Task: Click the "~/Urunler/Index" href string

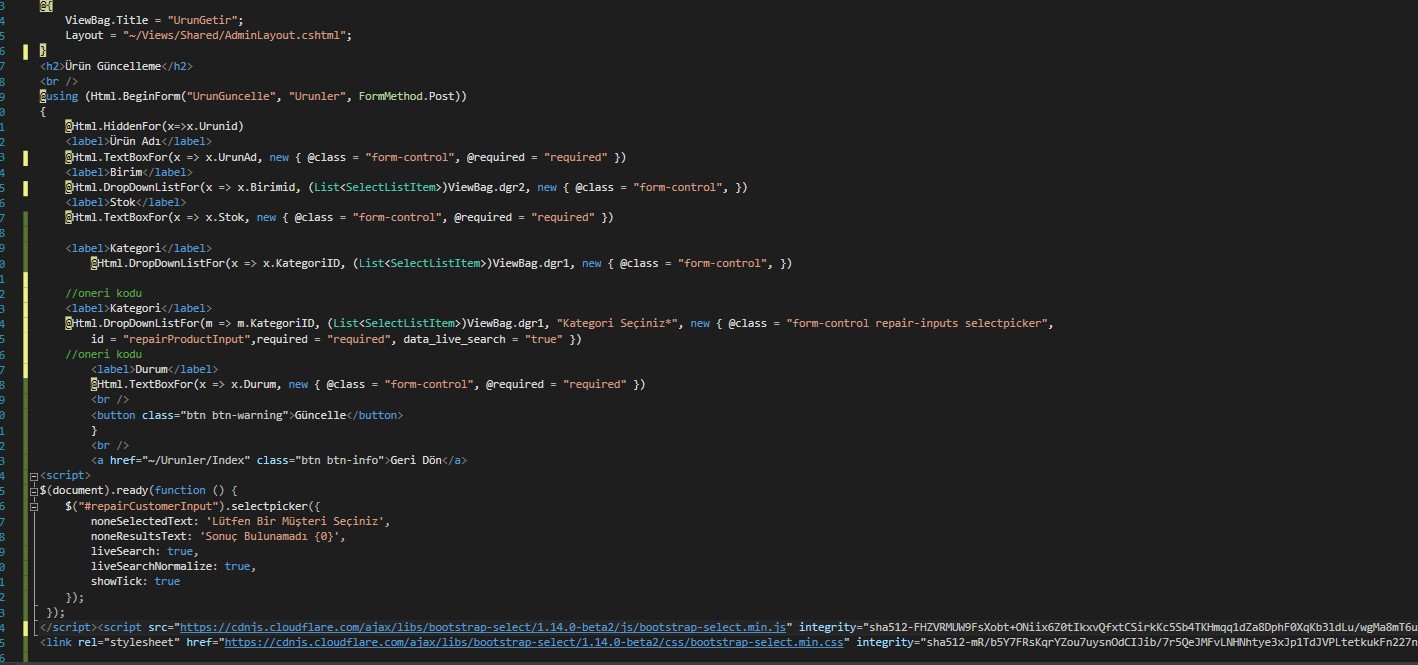Action: (x=194, y=460)
